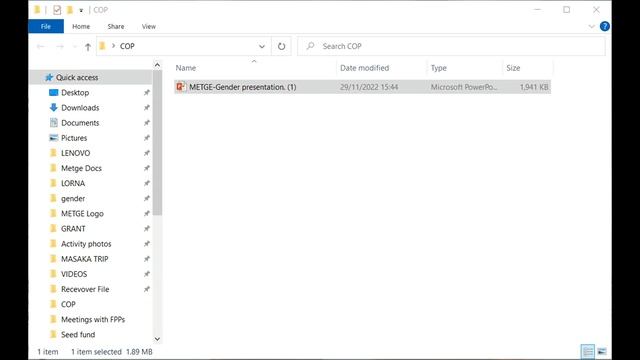This screenshot has height=360, width=640.
Task: Click pin icon next to Pictures
Action: (147, 138)
